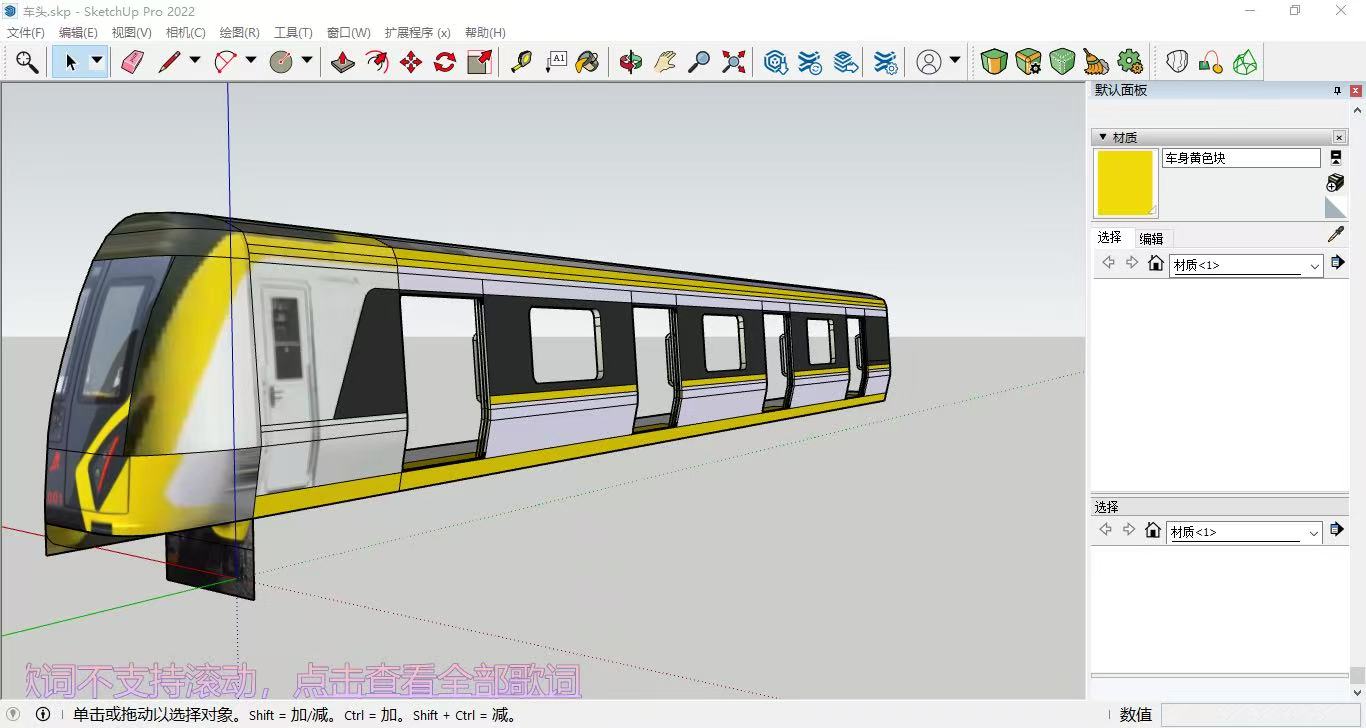
Task: Toggle auto-hide pin on 默认面板
Action: pyautogui.click(x=1337, y=91)
